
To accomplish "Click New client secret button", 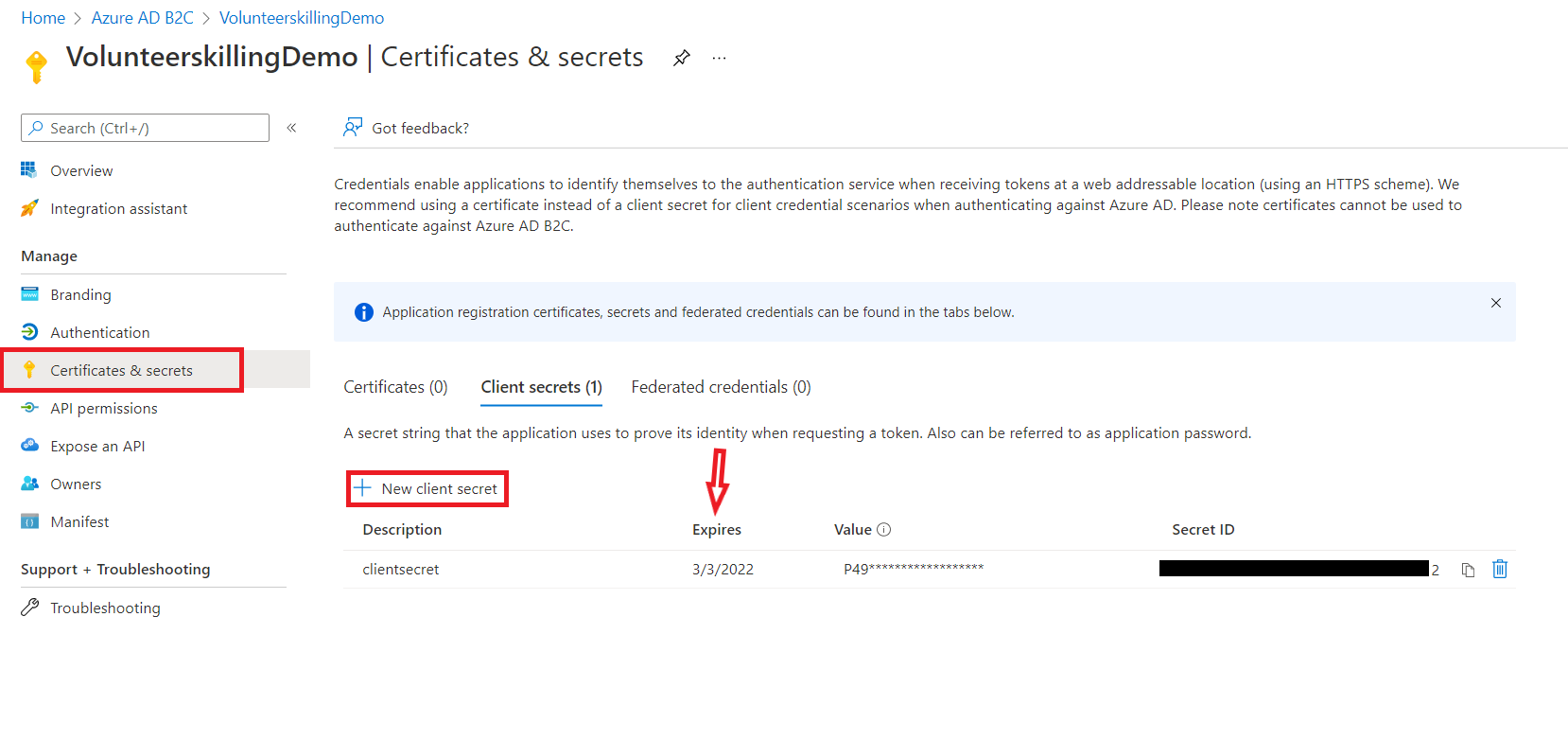I will 427,488.
